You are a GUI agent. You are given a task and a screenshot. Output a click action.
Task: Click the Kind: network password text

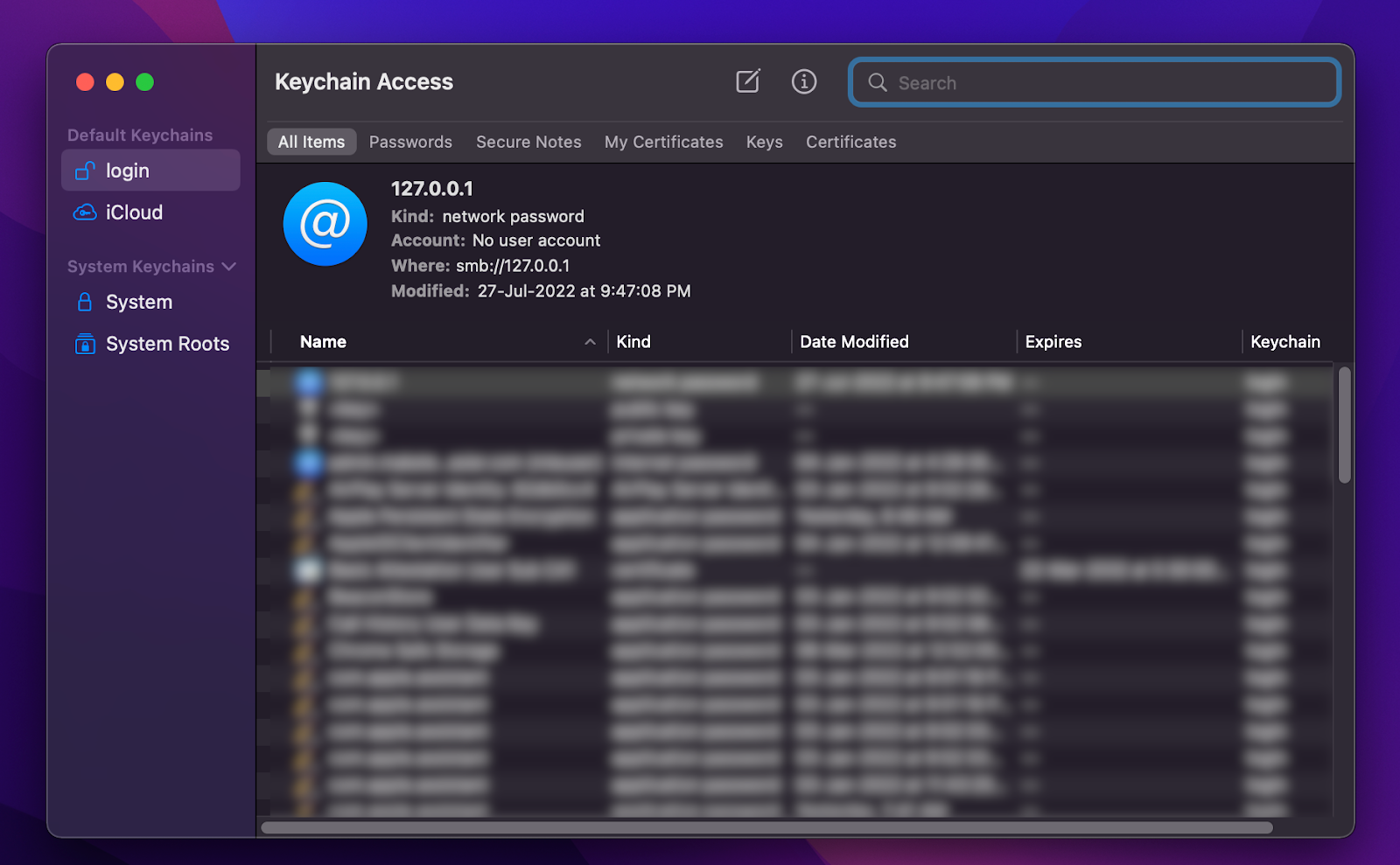pyautogui.click(x=487, y=216)
